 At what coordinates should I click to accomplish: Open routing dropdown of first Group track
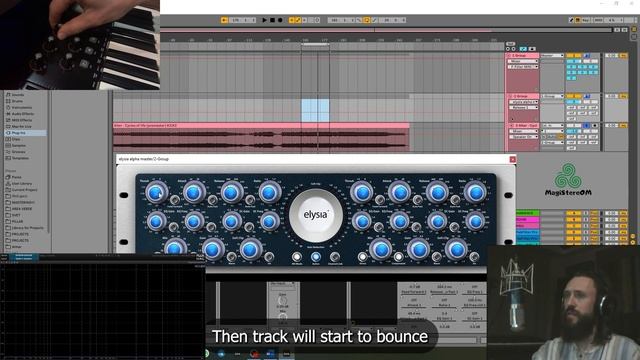point(552,56)
